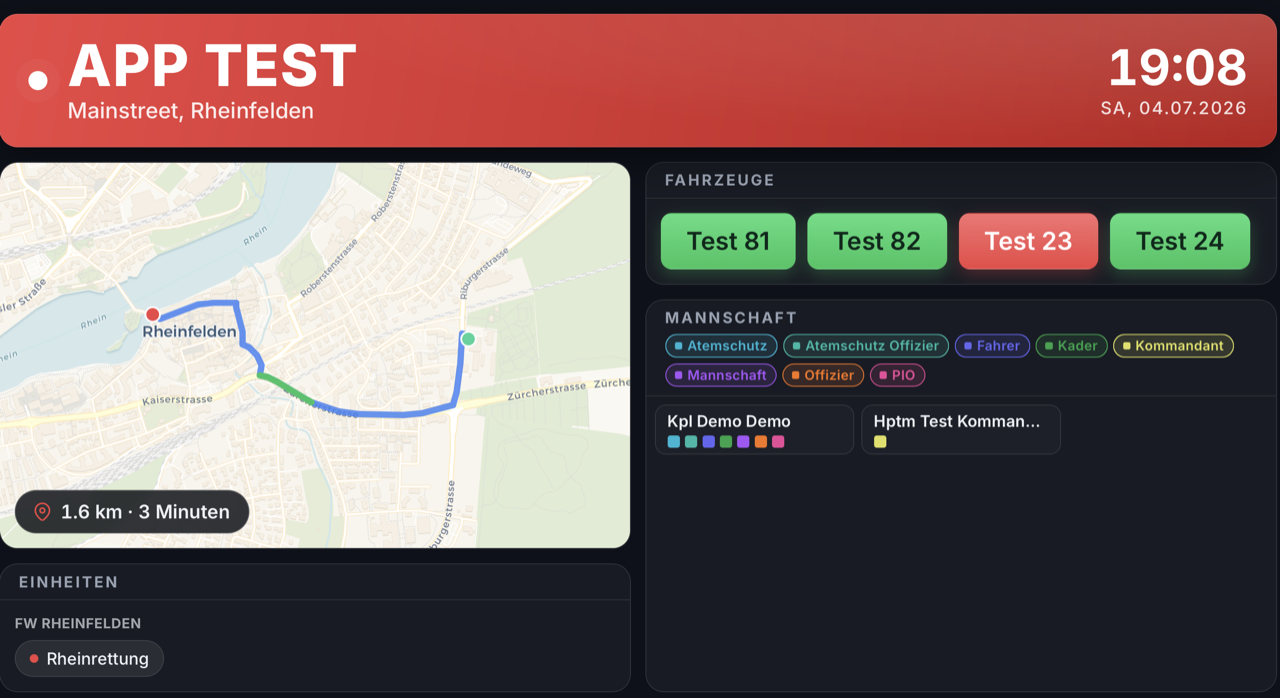Toggle the Atemschutz Offizier filter tag

[x=866, y=346]
